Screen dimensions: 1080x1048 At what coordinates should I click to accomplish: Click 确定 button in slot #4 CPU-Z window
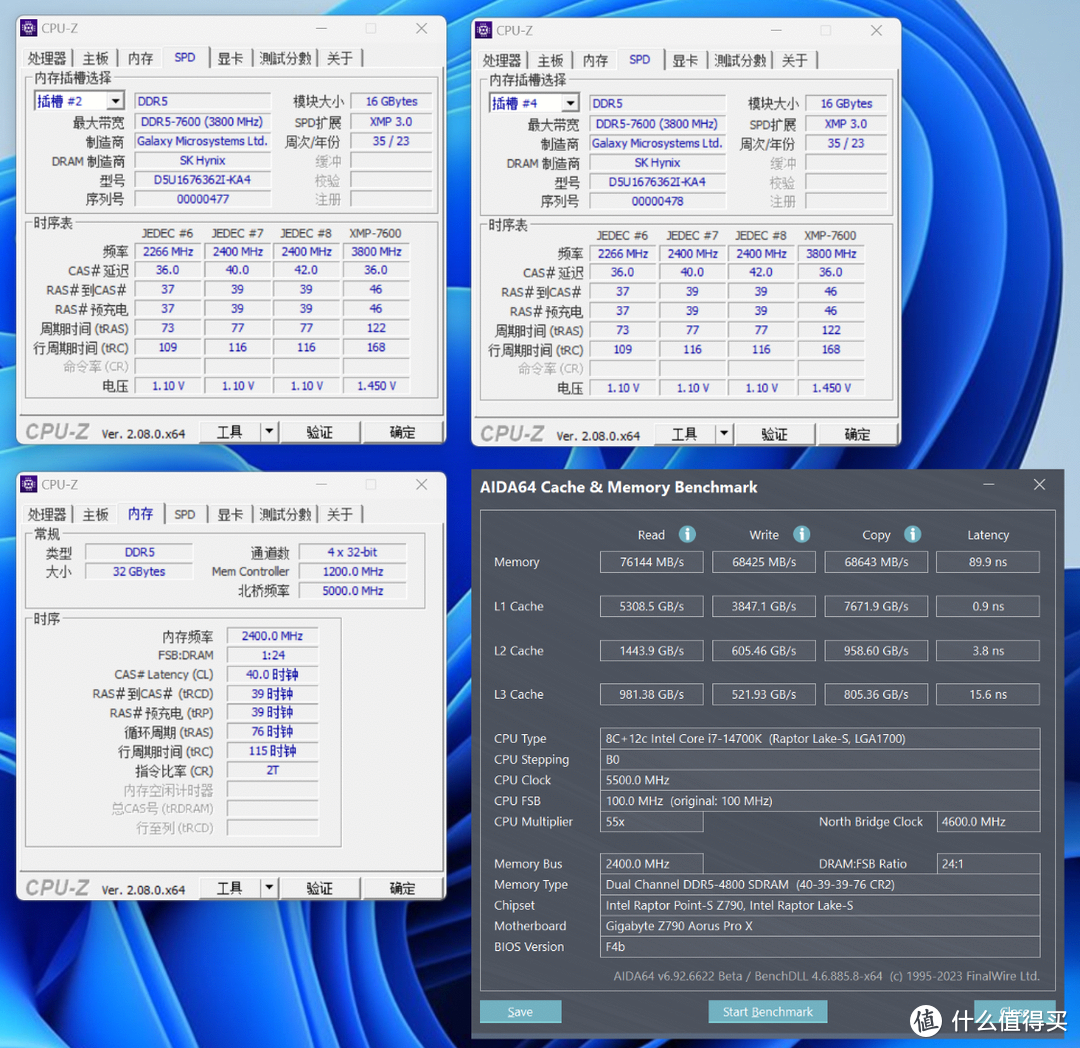pyautogui.click(x=857, y=434)
